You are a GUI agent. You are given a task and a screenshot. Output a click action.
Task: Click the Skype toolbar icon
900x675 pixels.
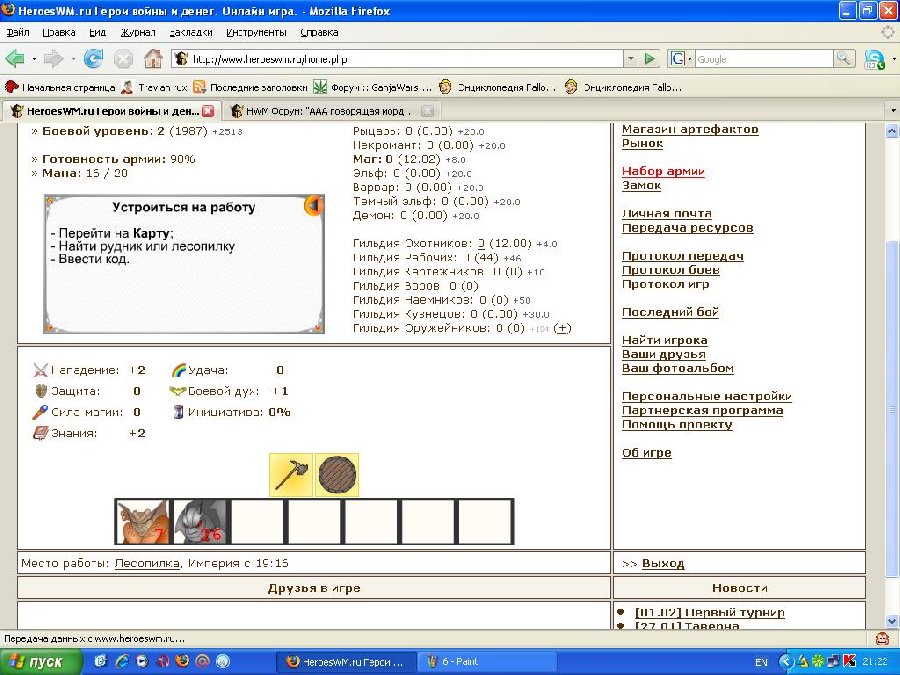point(874,59)
